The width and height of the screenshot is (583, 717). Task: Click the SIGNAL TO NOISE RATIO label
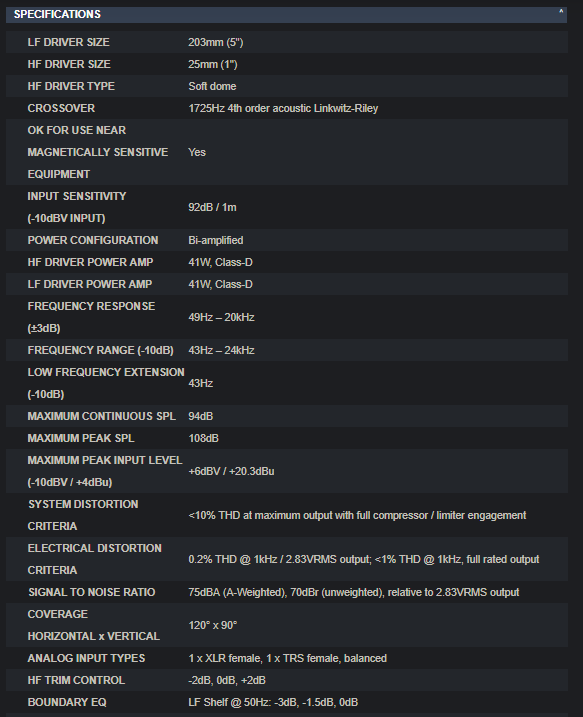click(x=92, y=592)
